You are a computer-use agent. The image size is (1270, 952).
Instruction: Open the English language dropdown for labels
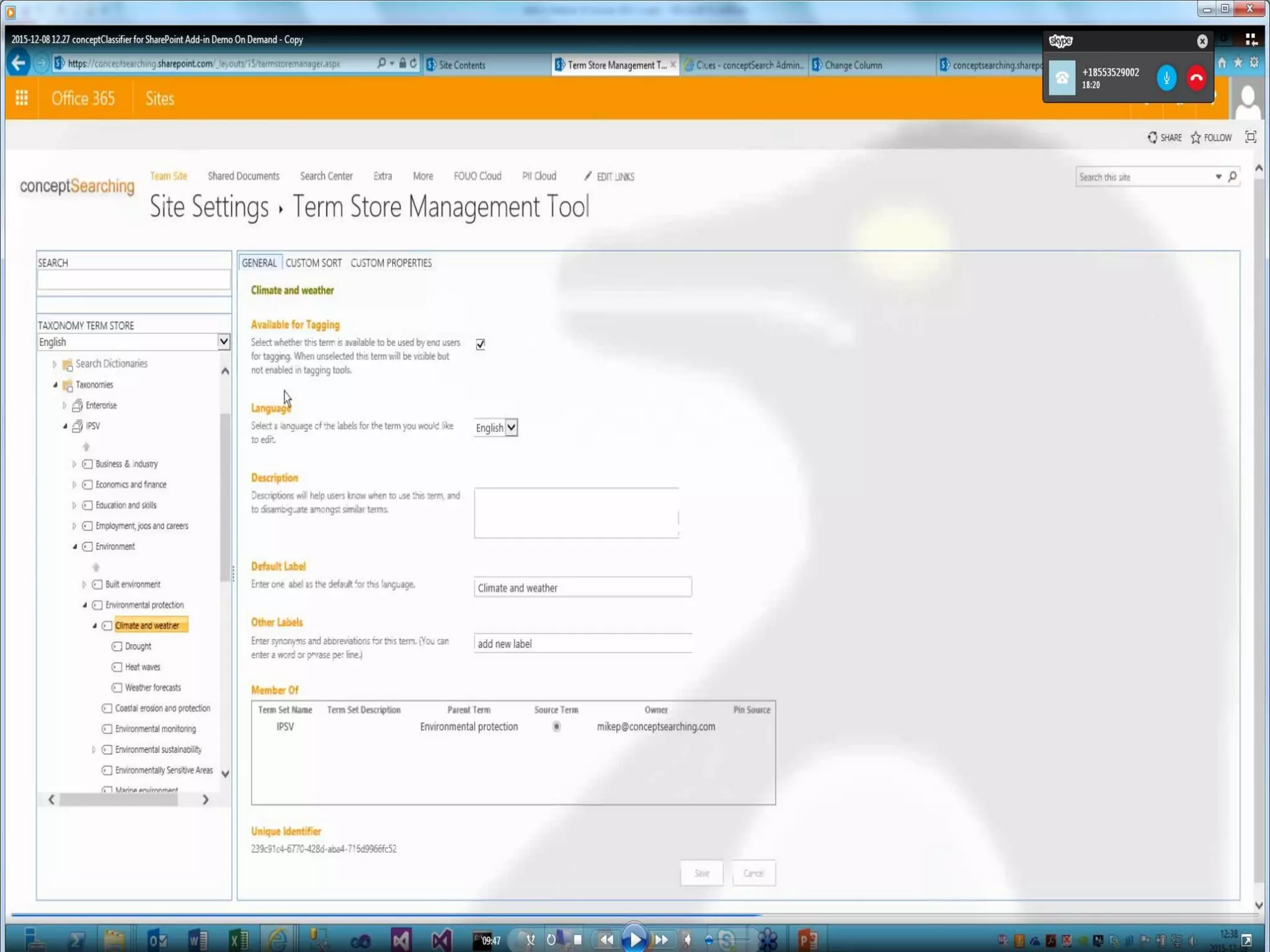click(511, 428)
